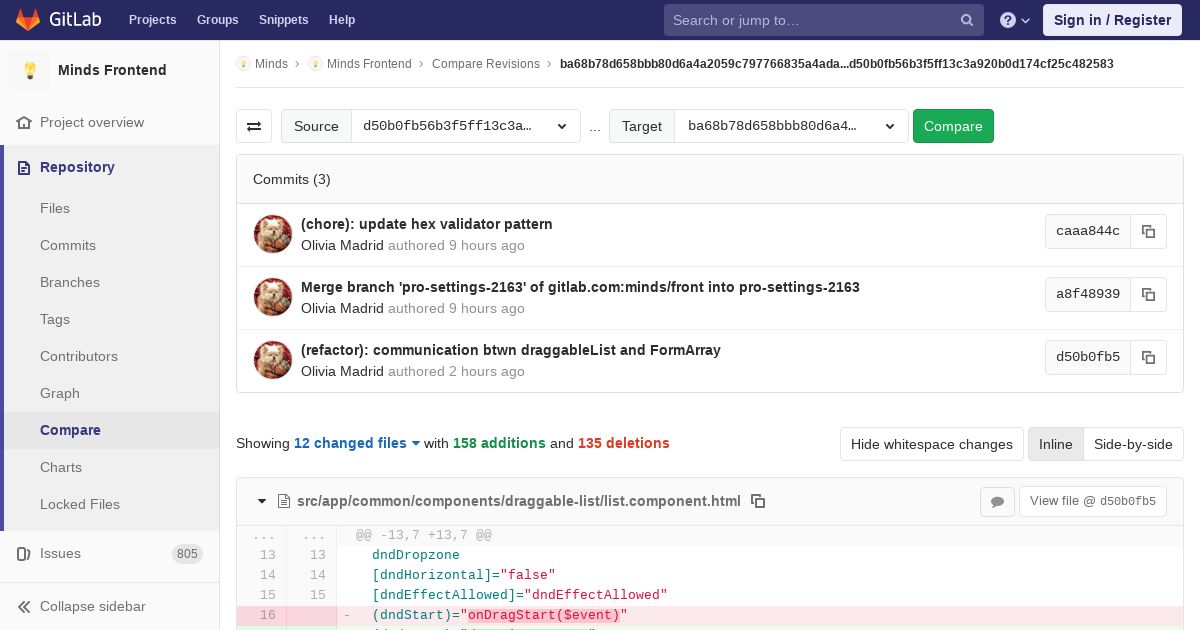Select the Inline diff view
Viewport: 1200px width, 630px height.
tap(1055, 444)
